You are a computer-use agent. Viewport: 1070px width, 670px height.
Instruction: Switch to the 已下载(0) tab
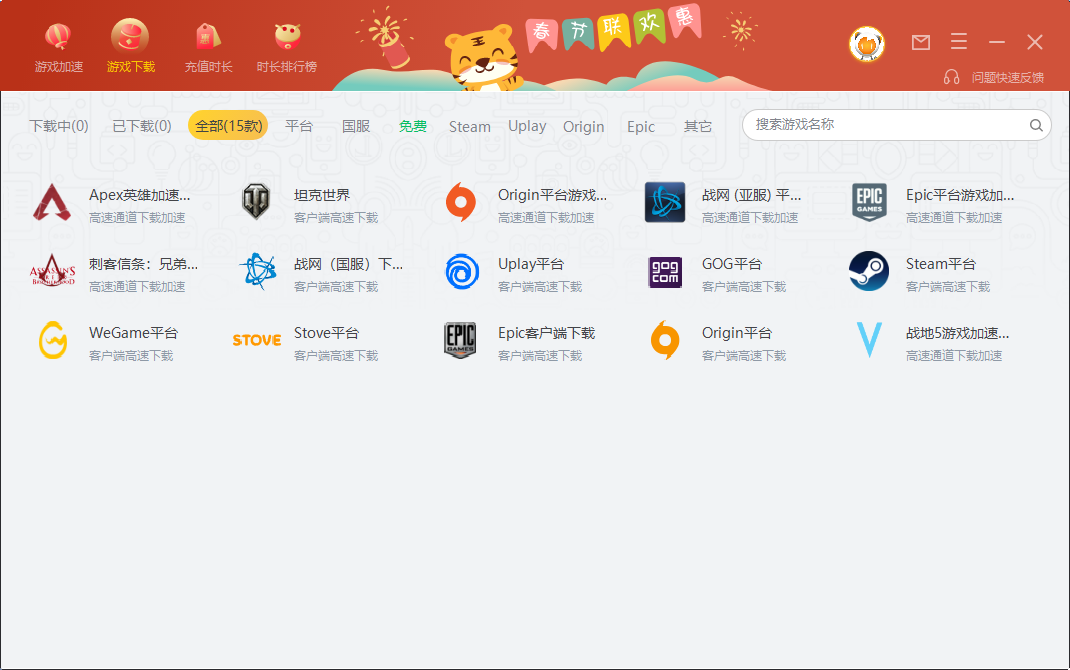(x=142, y=126)
